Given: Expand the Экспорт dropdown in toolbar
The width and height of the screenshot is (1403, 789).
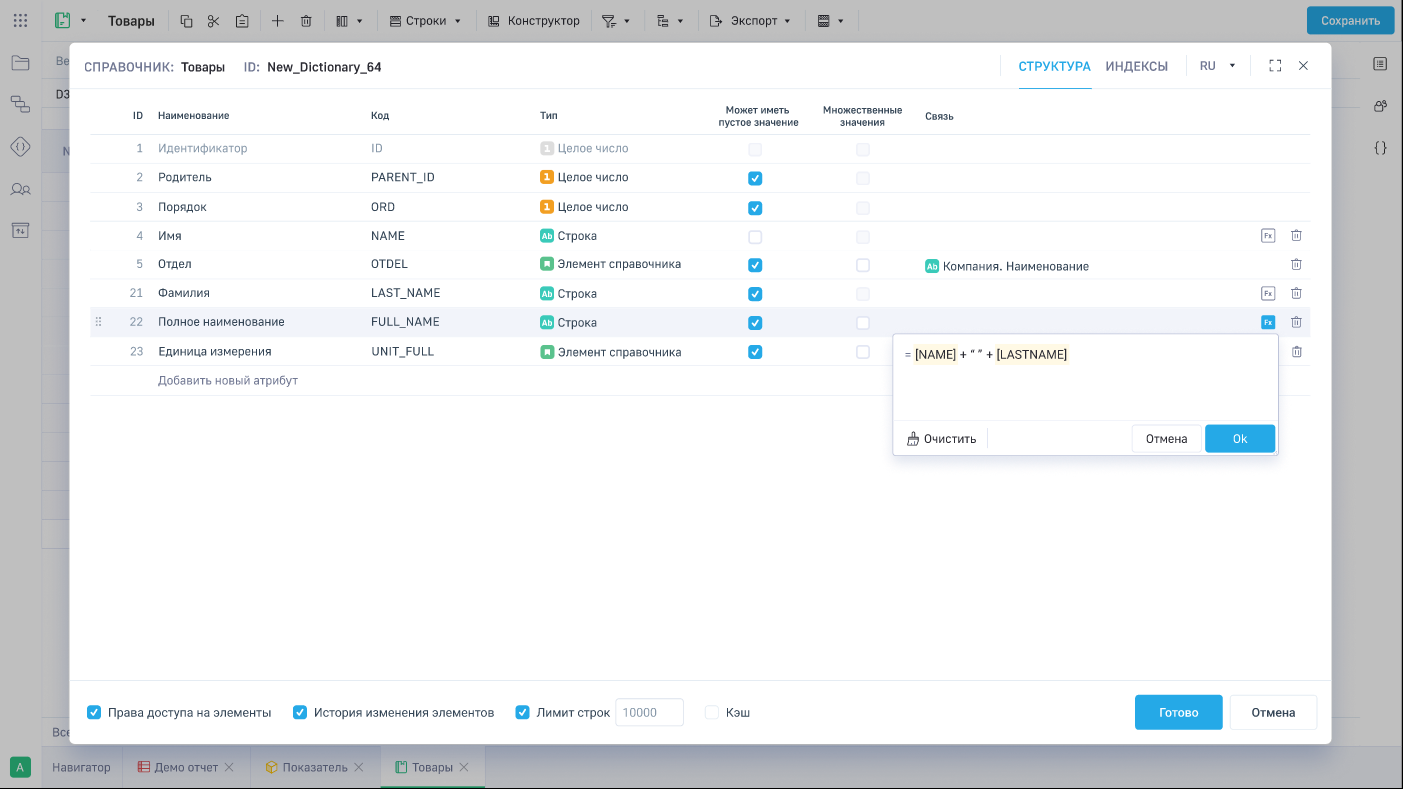Looking at the screenshot, I should (x=750, y=21).
